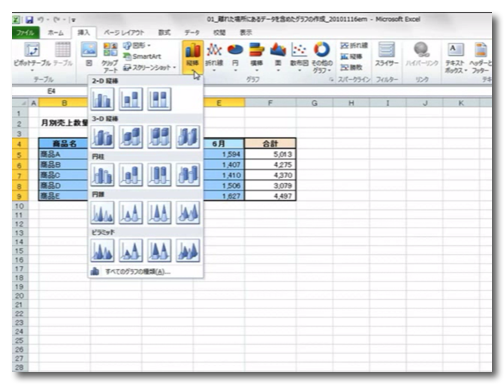This screenshot has height=384, width=504.
Task: Open the 面 area chart dropdown
Action: (278, 57)
